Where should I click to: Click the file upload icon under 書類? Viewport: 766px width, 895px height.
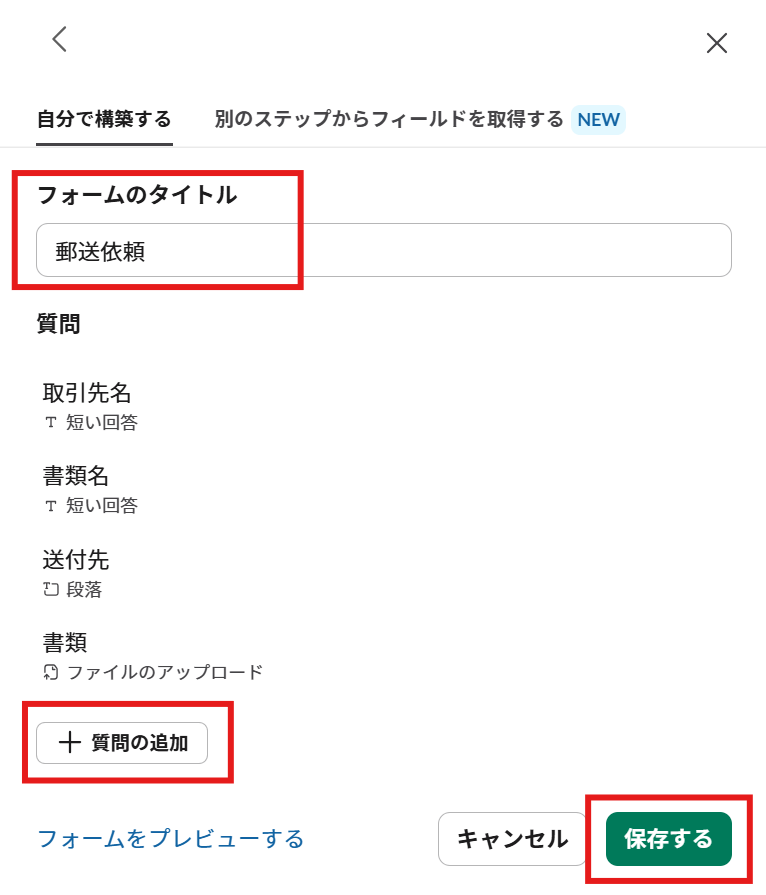(x=51, y=672)
